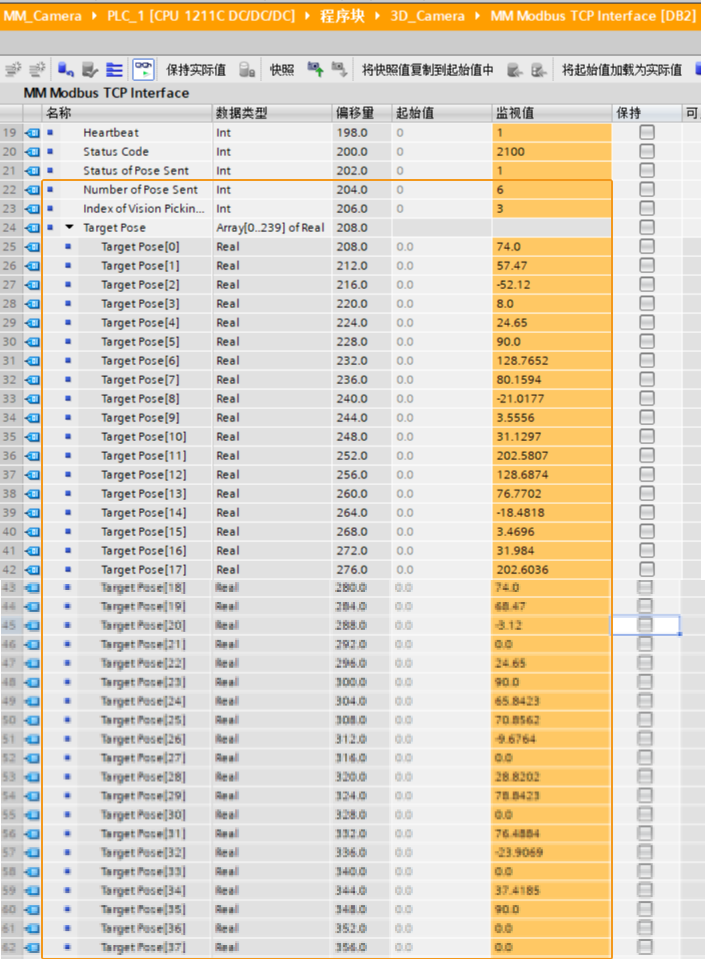Tick the retain checkbox for Number of Pose Sent
The height and width of the screenshot is (959, 705).
point(647,189)
